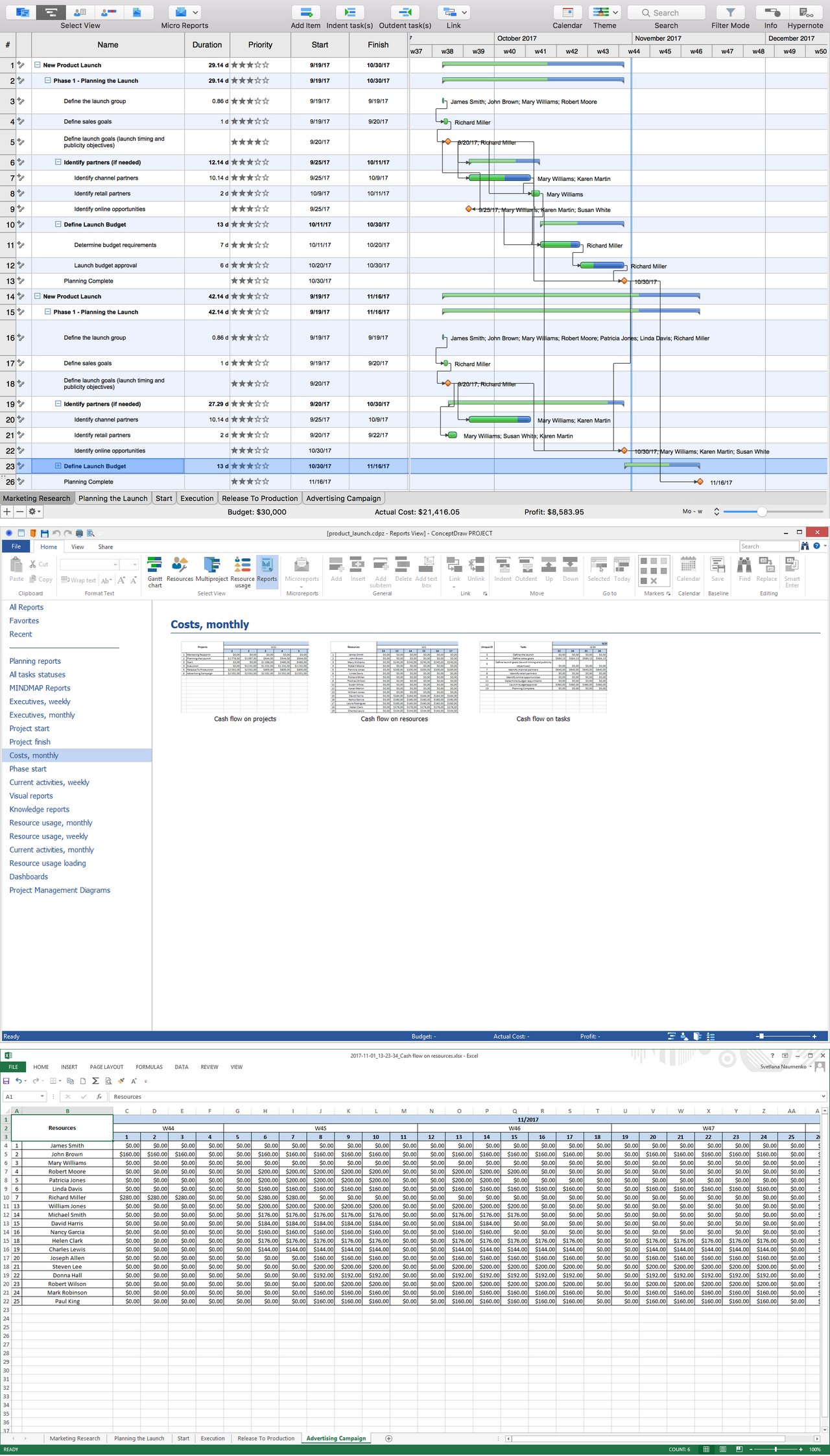Open the Calendar icon in the Mac toolbar
The image size is (830, 1456).
(x=567, y=12)
